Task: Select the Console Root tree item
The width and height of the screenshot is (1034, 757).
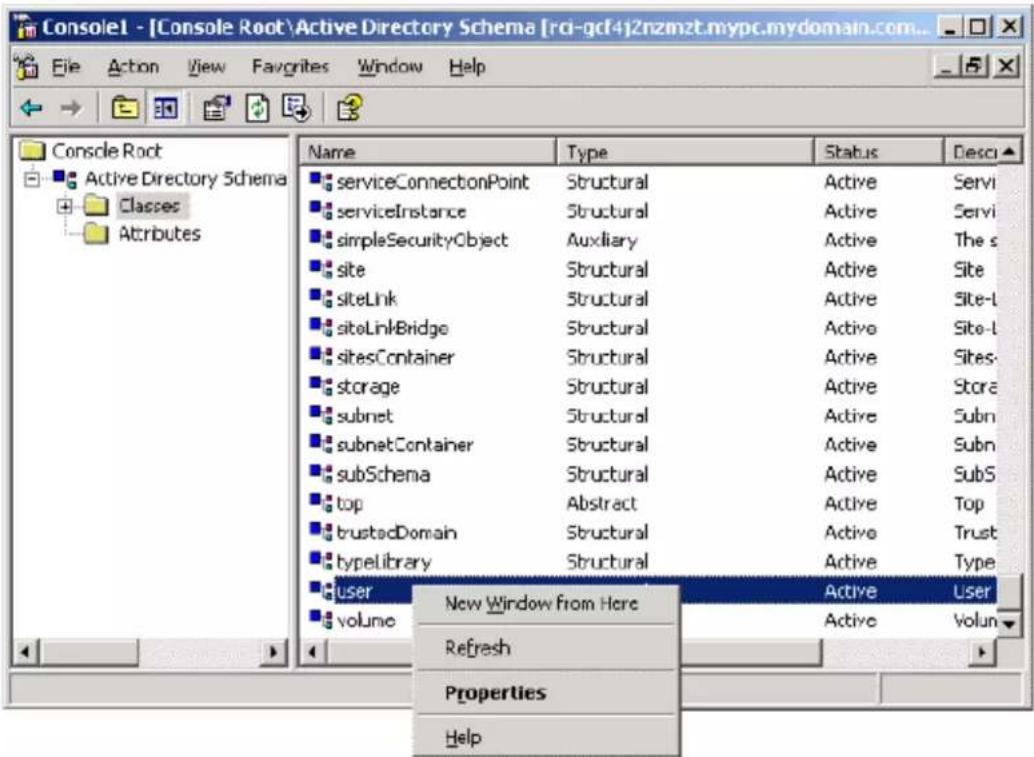Action: point(106,151)
